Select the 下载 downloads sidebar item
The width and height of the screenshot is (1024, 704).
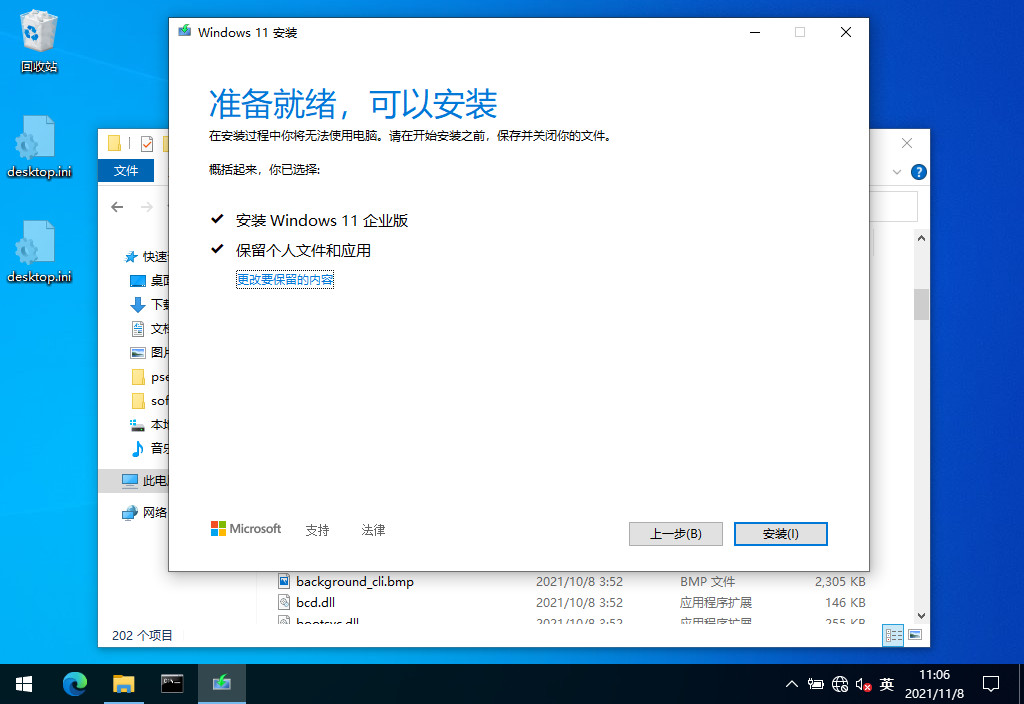point(150,304)
